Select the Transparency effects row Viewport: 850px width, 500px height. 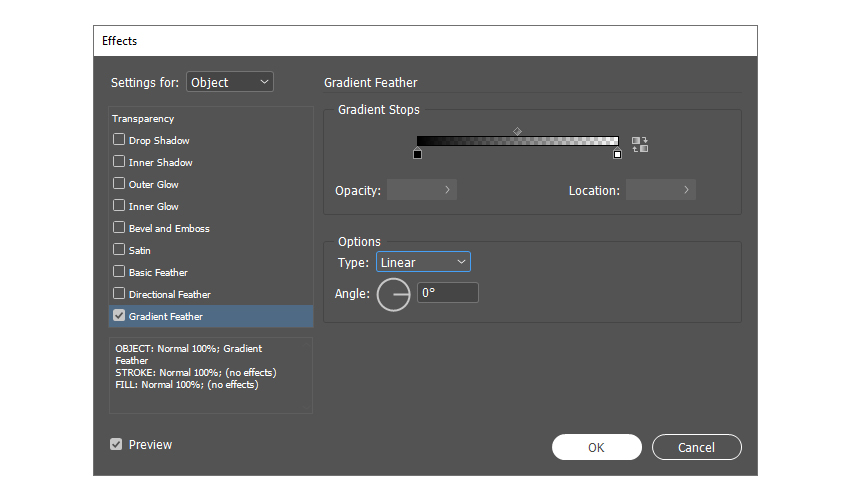211,118
